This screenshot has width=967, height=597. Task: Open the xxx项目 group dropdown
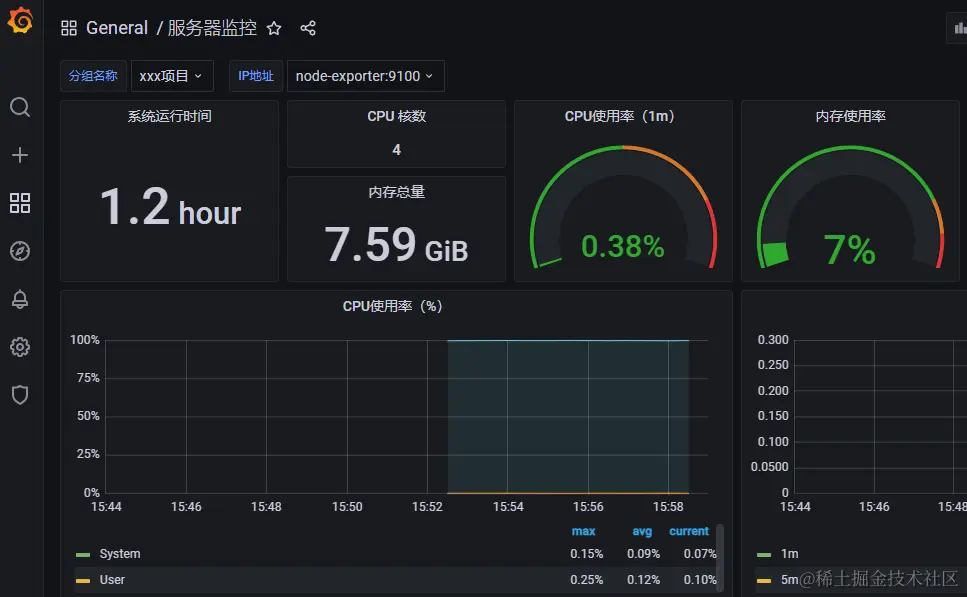coord(172,76)
